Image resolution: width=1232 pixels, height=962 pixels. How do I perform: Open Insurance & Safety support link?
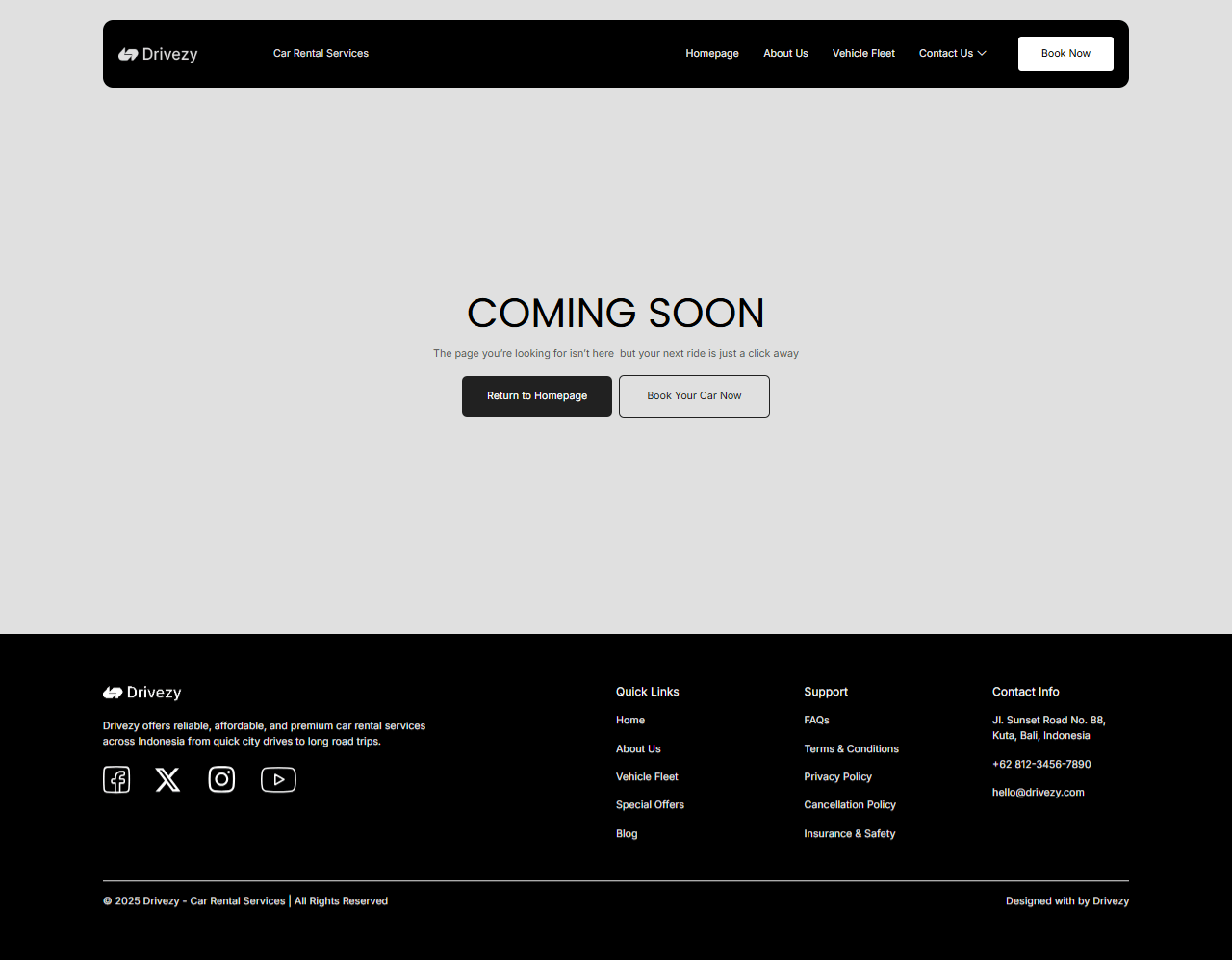[849, 834]
